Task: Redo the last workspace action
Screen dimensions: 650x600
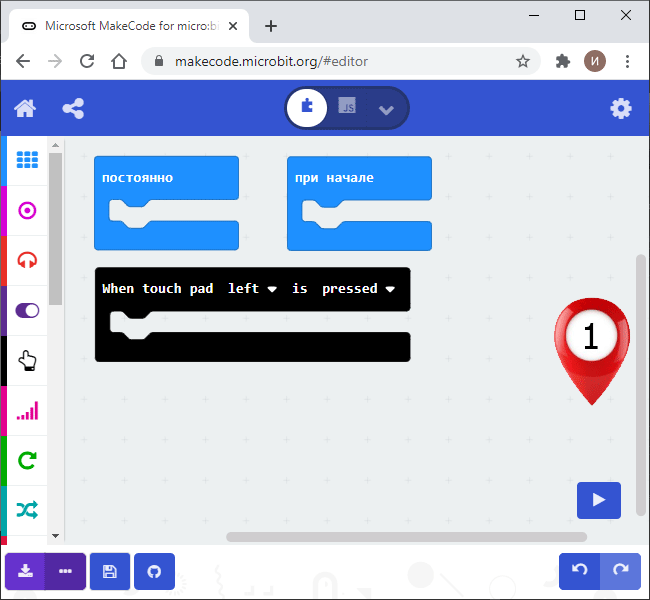Action: click(x=621, y=571)
